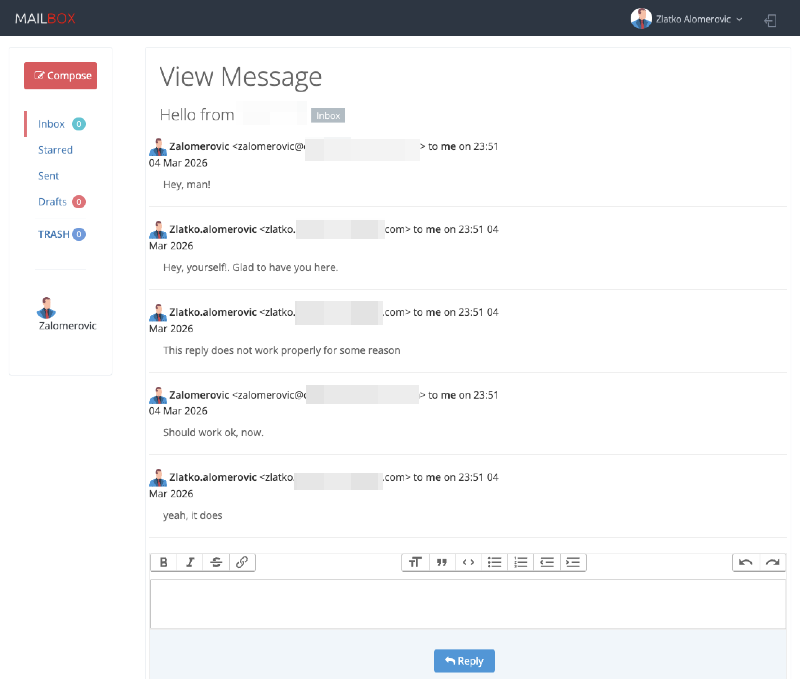
Task: Apply an unordered bullet list
Action: click(x=494, y=562)
